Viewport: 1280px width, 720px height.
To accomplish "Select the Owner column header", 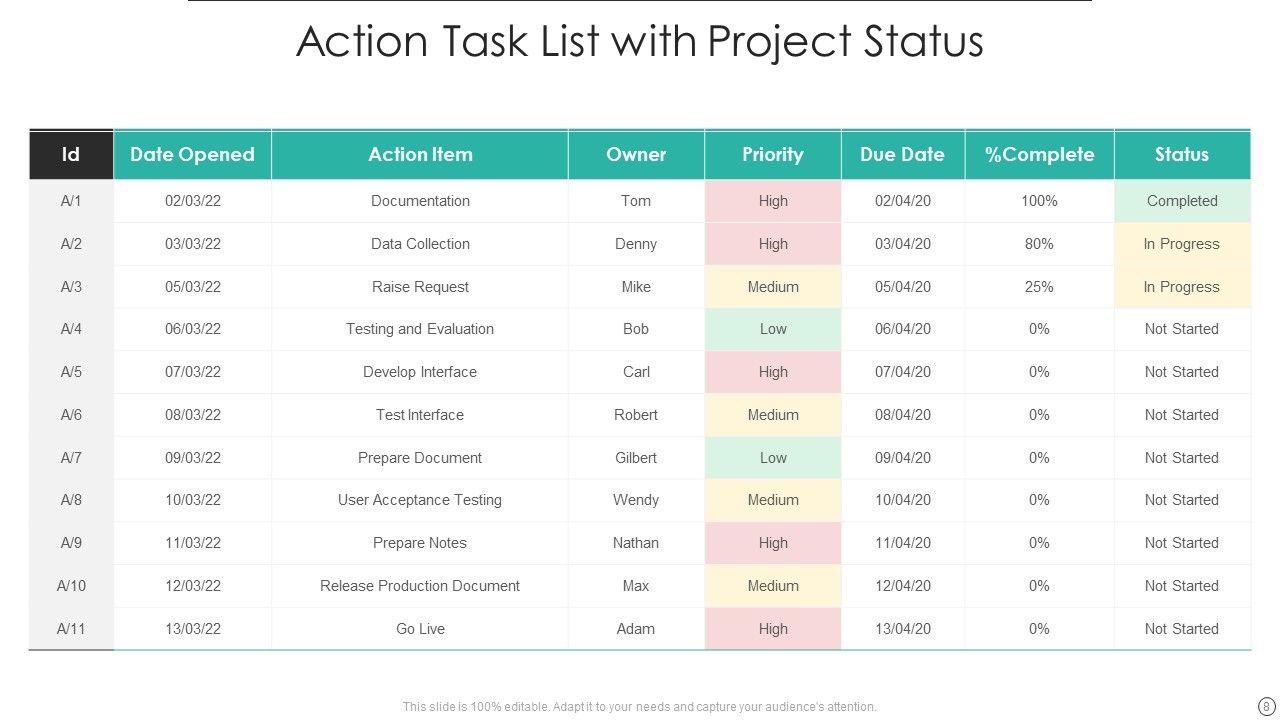I will (636, 155).
